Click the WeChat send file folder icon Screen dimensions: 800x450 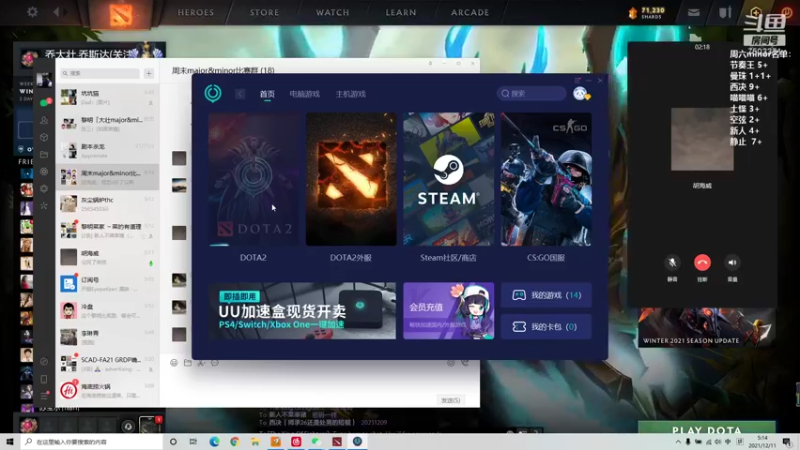click(188, 363)
